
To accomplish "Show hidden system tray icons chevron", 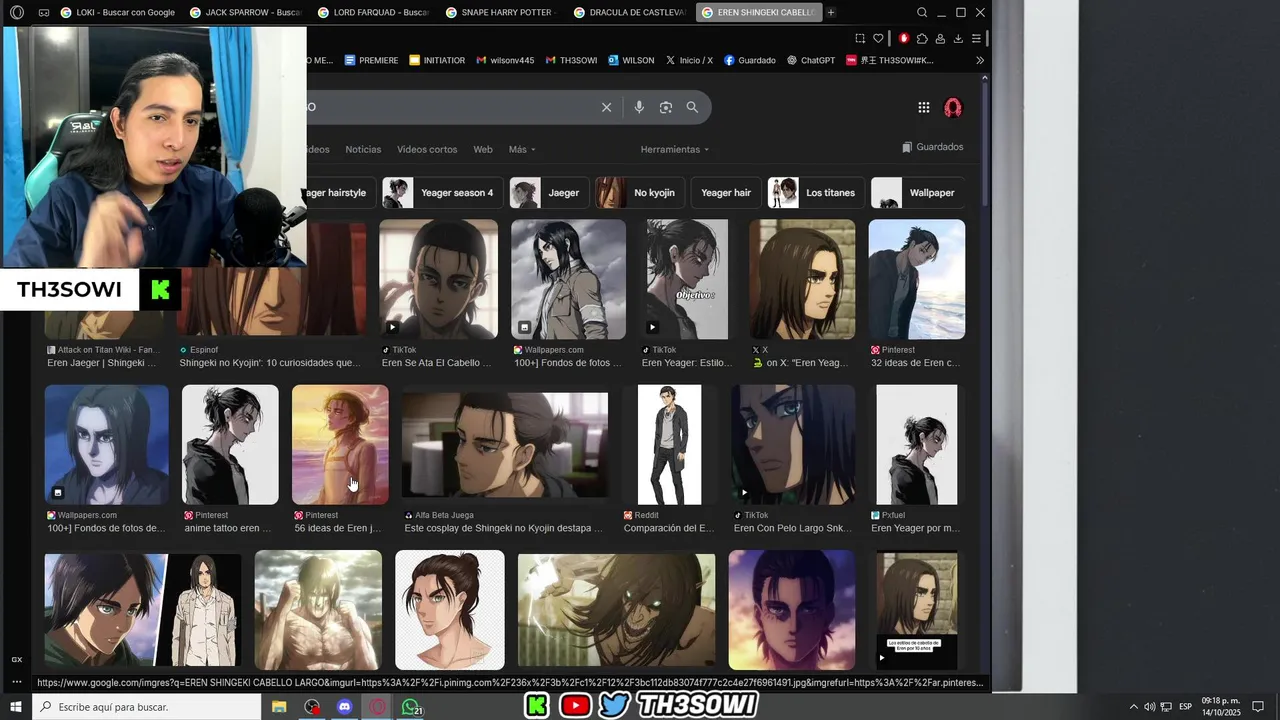I will (1133, 707).
